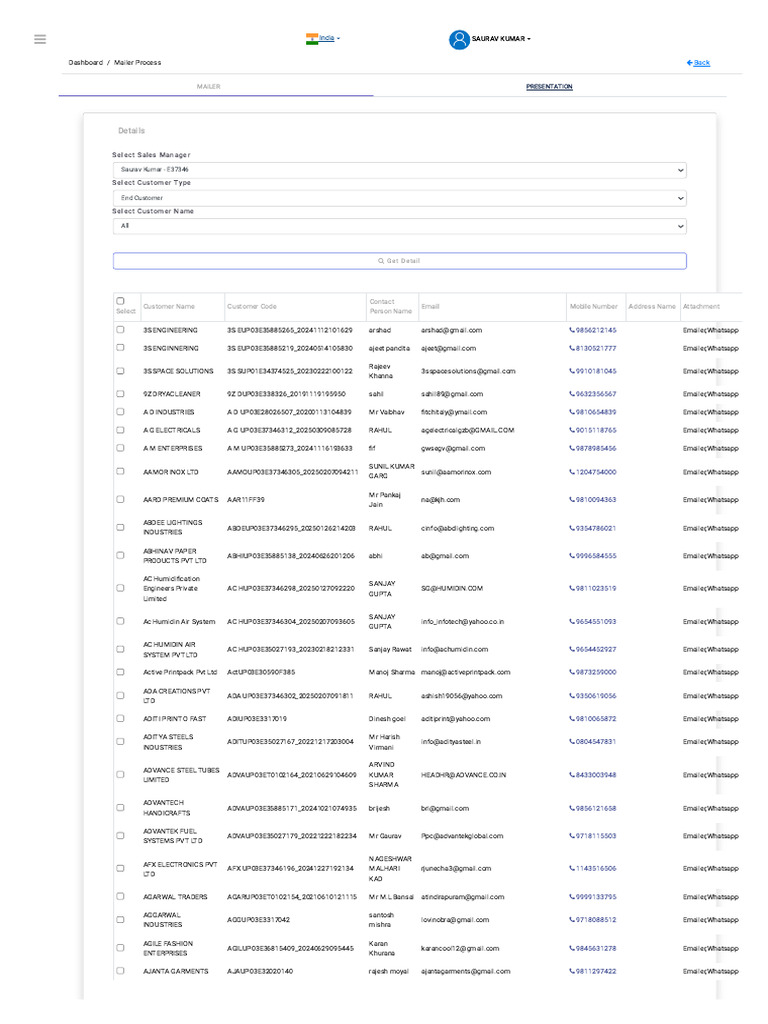
Task: Check the 3S ENGINEERING row checkbox
Action: [x=120, y=330]
